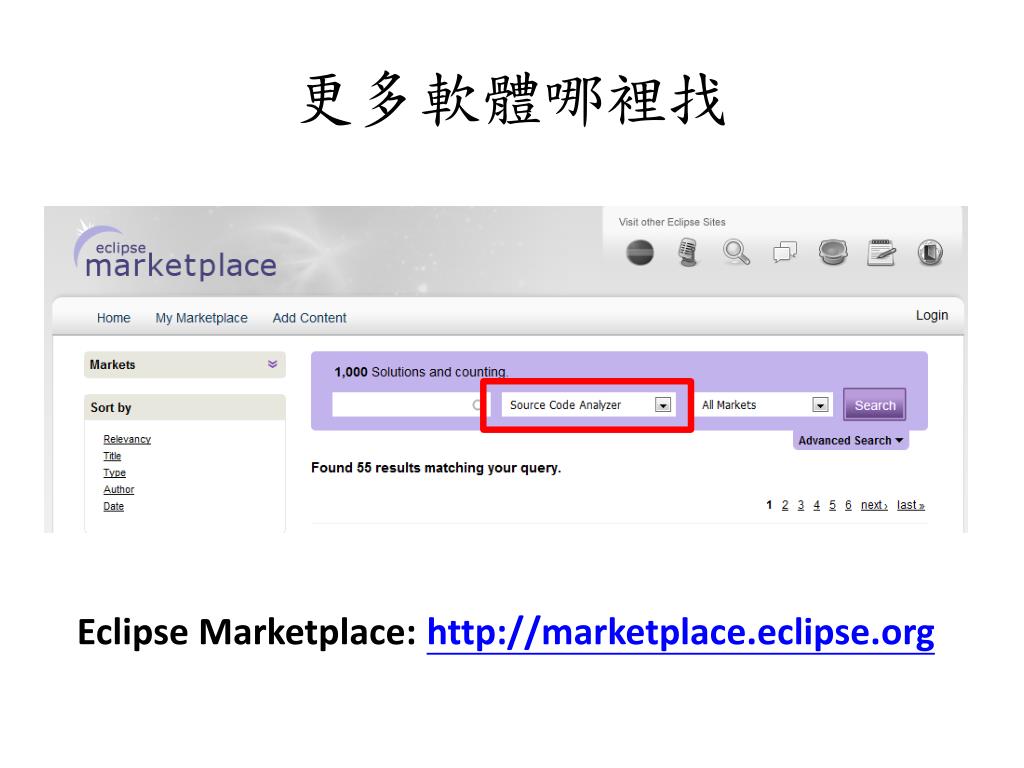
Task: Sort results by Relevancy
Action: click(x=127, y=440)
